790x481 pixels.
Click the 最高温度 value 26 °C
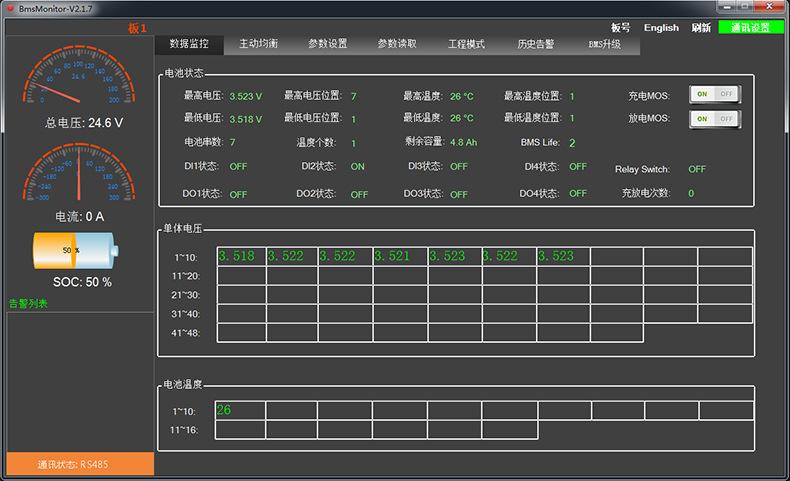point(462,96)
